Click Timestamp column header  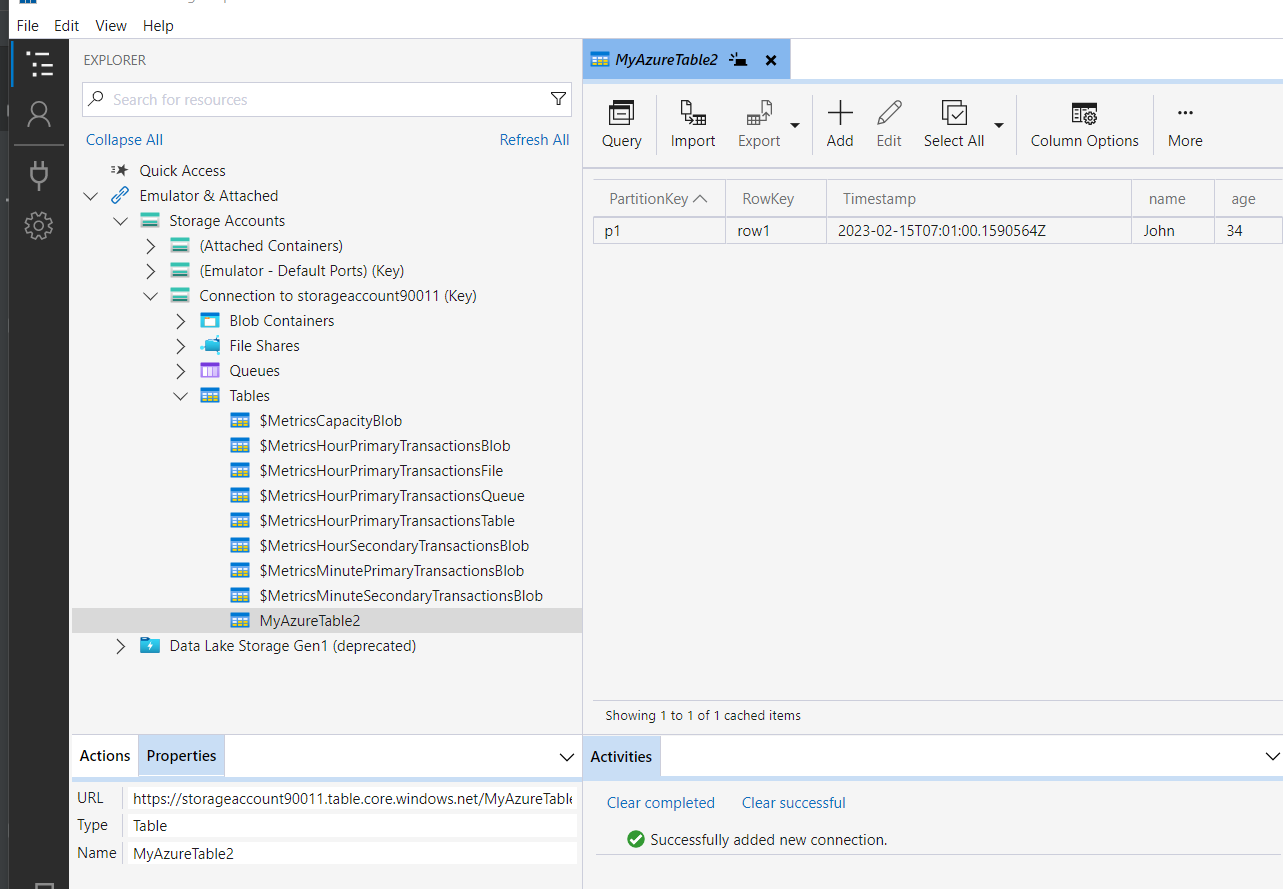coord(979,199)
